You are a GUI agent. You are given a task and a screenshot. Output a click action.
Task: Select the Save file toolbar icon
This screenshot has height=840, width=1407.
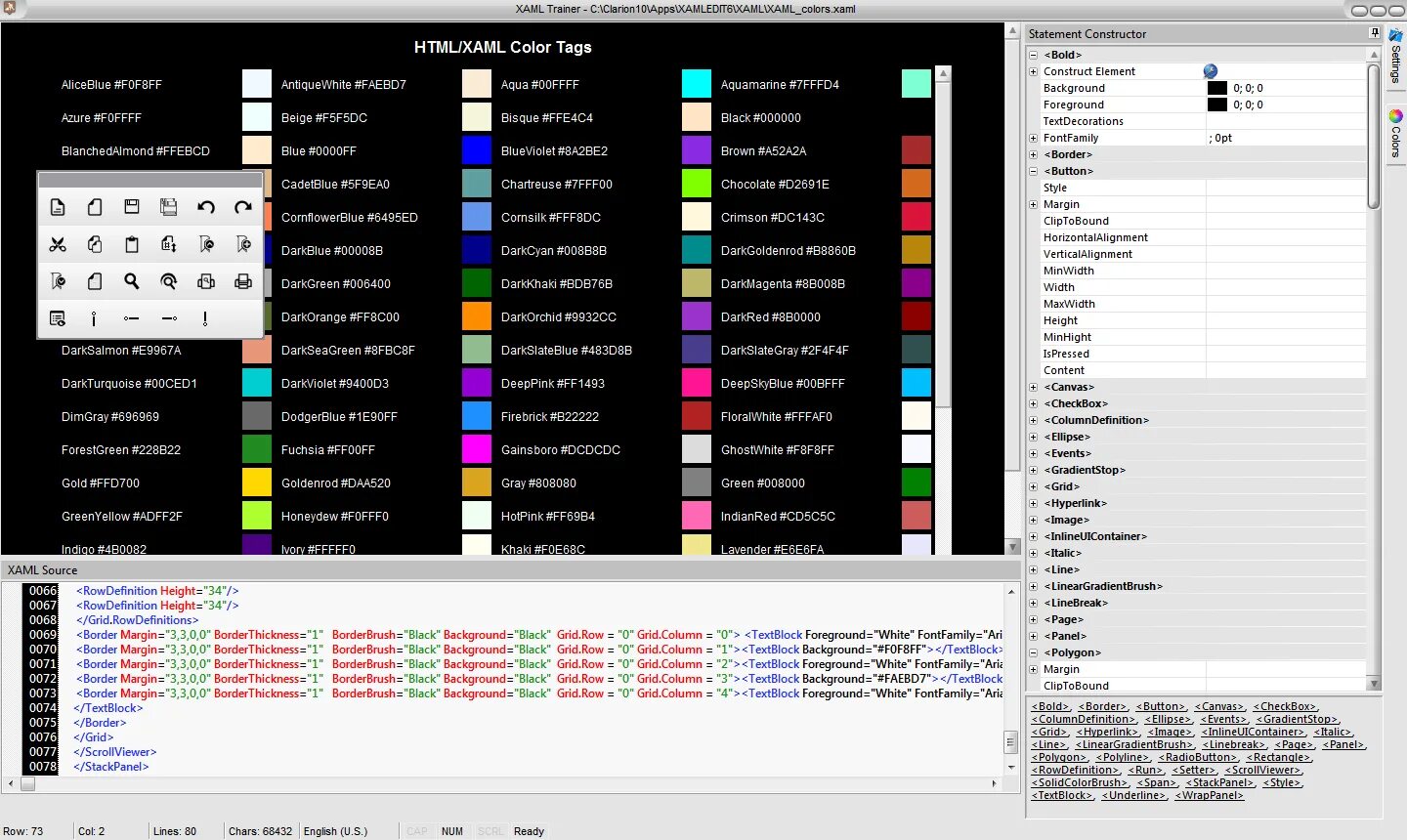click(132, 207)
